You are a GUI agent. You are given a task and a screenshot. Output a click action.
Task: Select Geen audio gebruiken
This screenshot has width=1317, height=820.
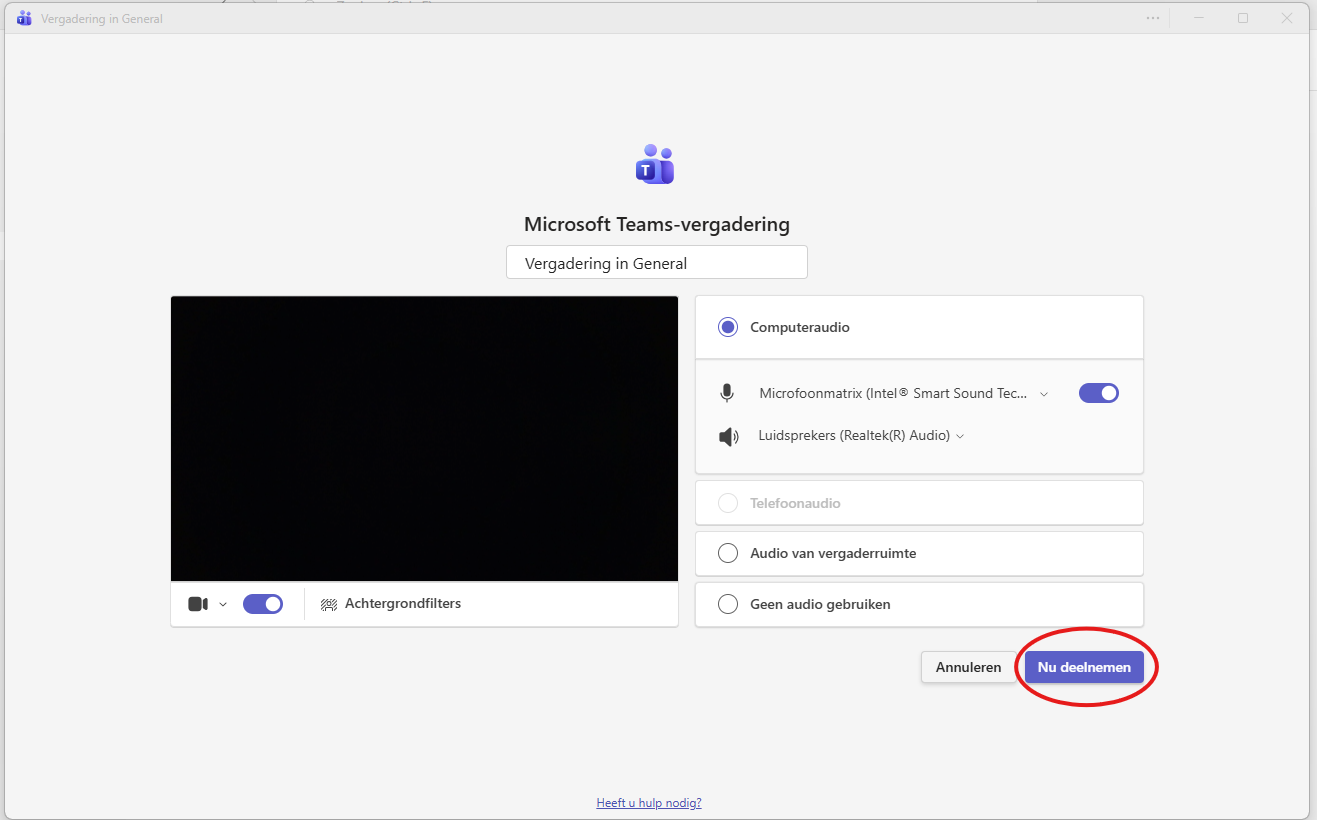(919, 604)
